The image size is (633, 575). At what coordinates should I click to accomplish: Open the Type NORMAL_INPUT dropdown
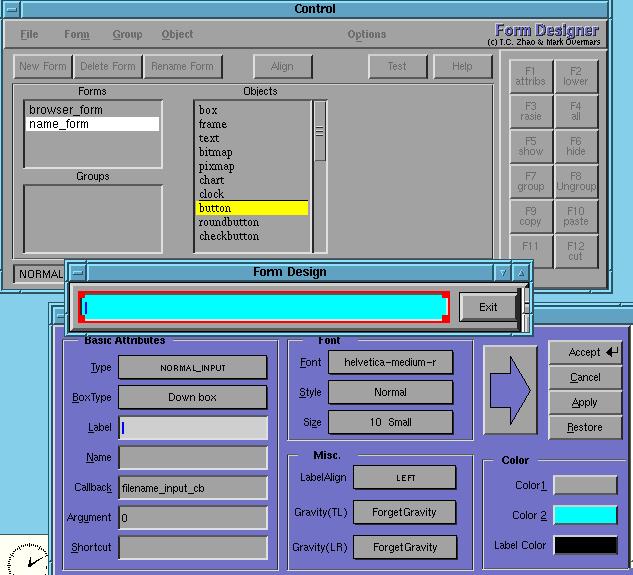point(192,367)
